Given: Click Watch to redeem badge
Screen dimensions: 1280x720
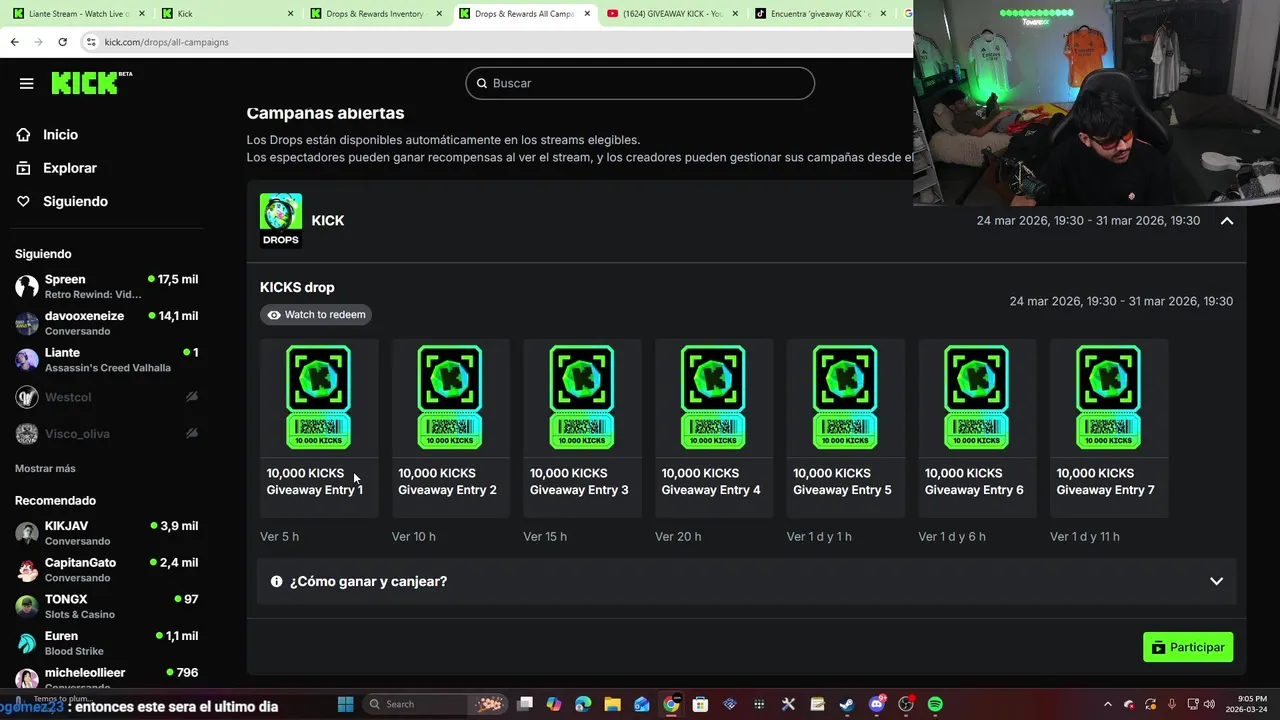Looking at the screenshot, I should tap(316, 314).
